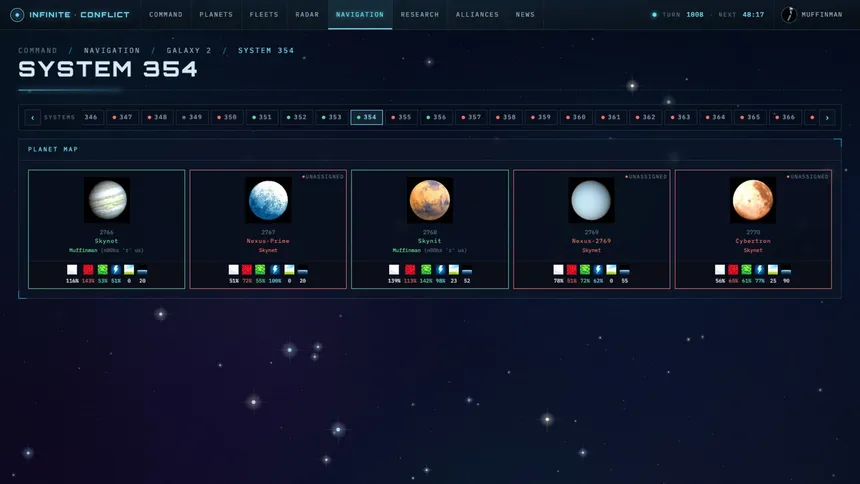This screenshot has width=860, height=484.
Task: Jump to system 347
Action: click(122, 117)
